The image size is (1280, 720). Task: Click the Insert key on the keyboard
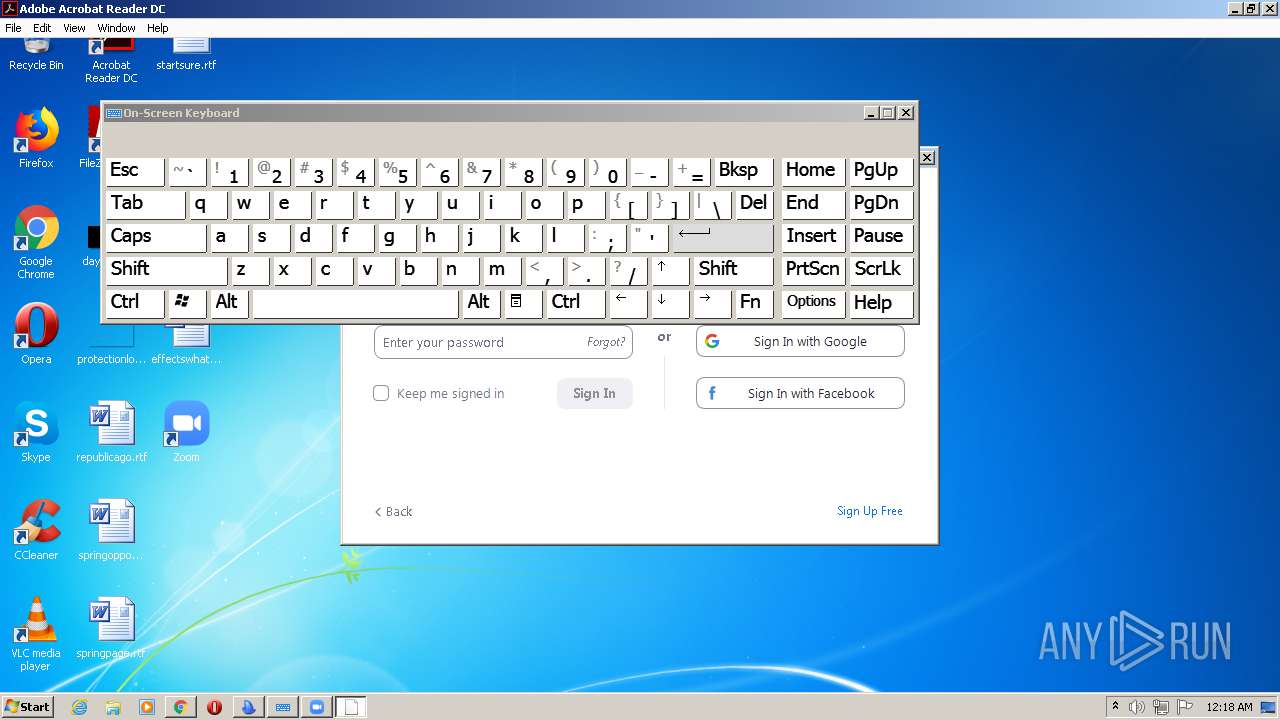813,237
